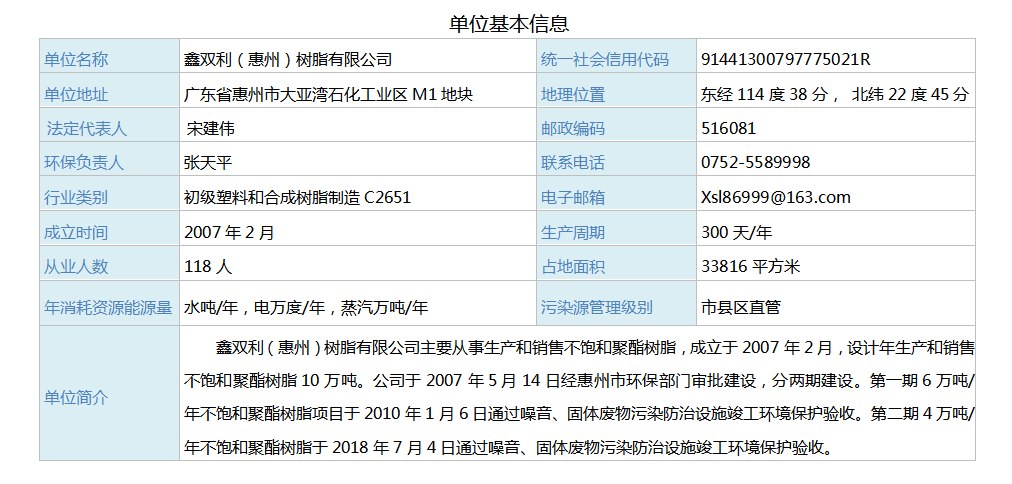This screenshot has width=1012, height=484.
Task: Click the title 单位基本信息
Action: [x=509, y=23]
